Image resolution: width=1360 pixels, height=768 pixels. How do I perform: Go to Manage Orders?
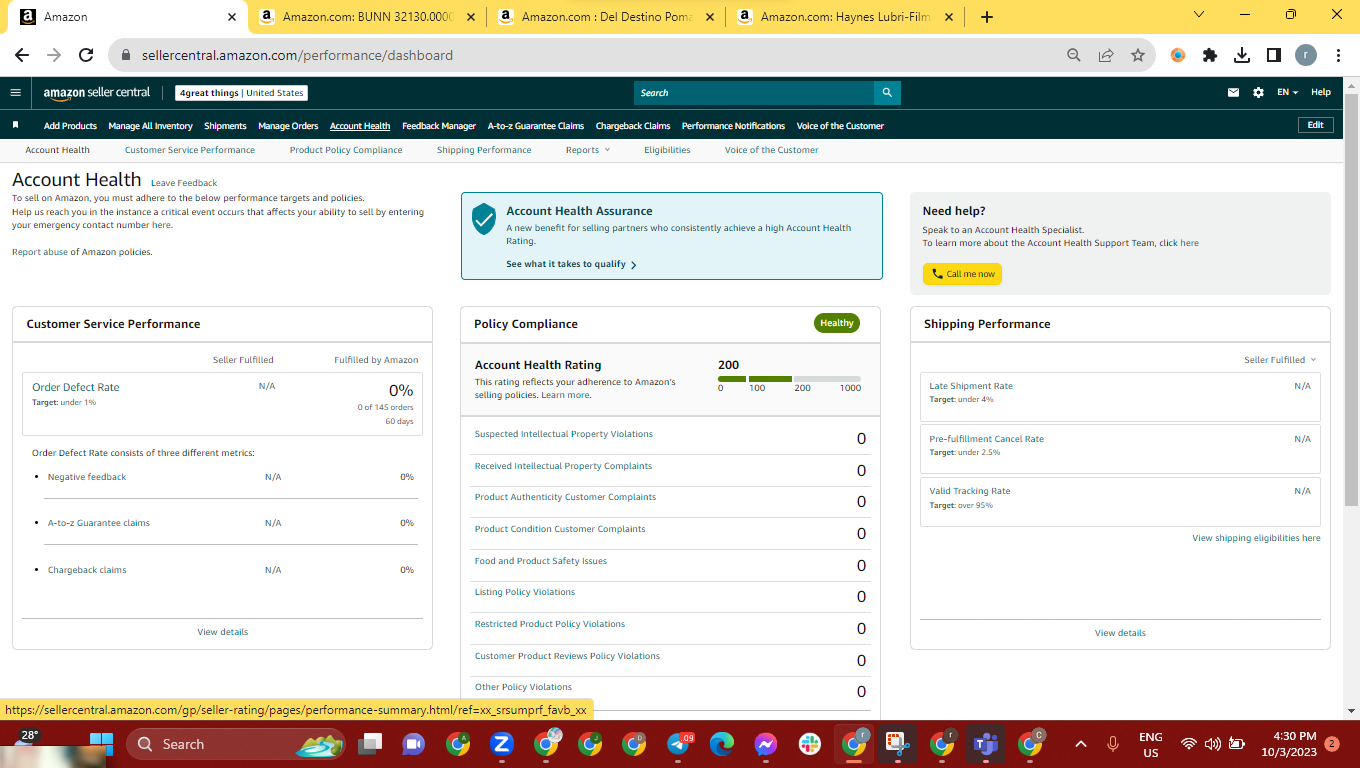pyautogui.click(x=288, y=126)
